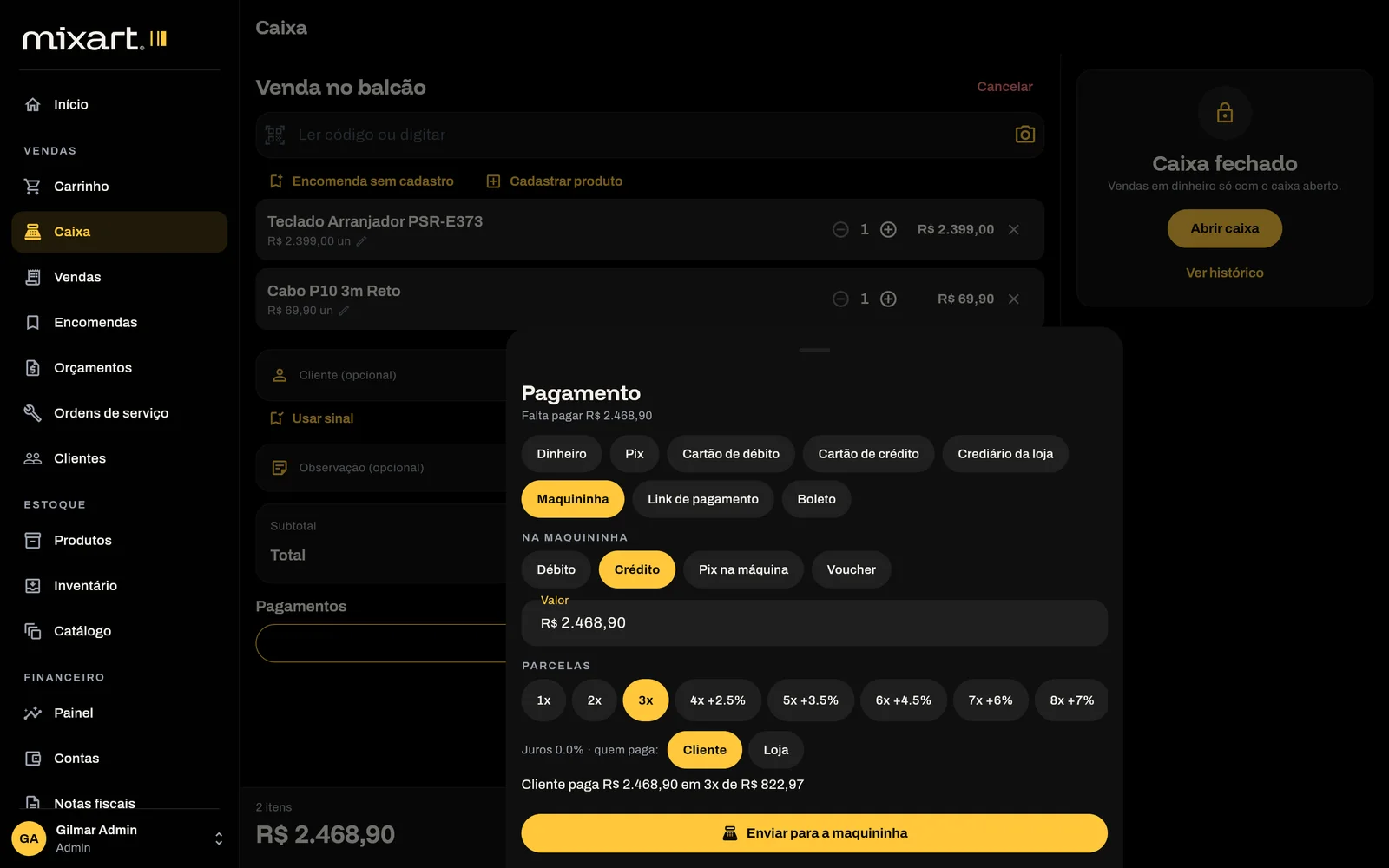Open Inventário icon in sidebar

(33, 586)
